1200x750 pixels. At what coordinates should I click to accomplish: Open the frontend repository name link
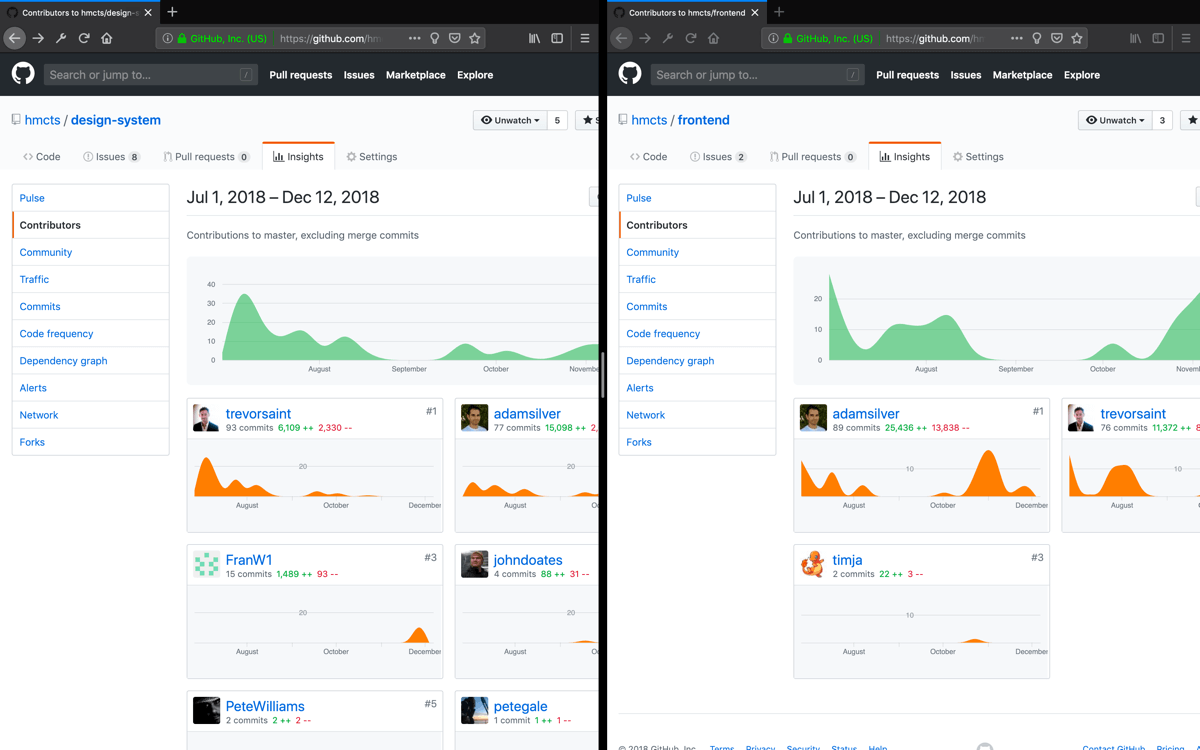(x=704, y=120)
